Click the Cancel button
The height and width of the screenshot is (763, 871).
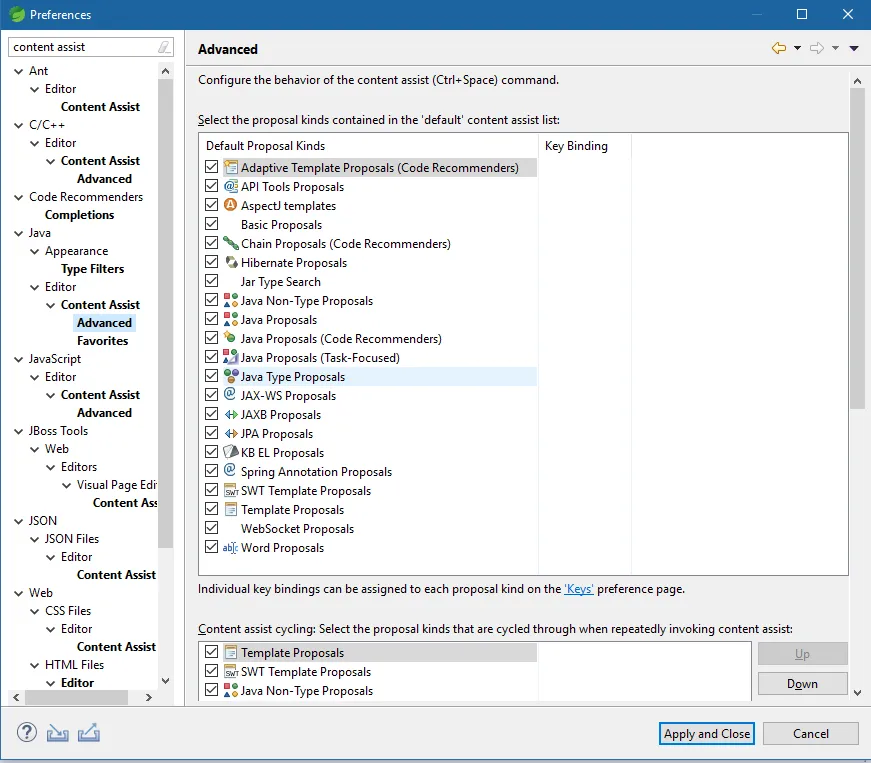tap(810, 734)
